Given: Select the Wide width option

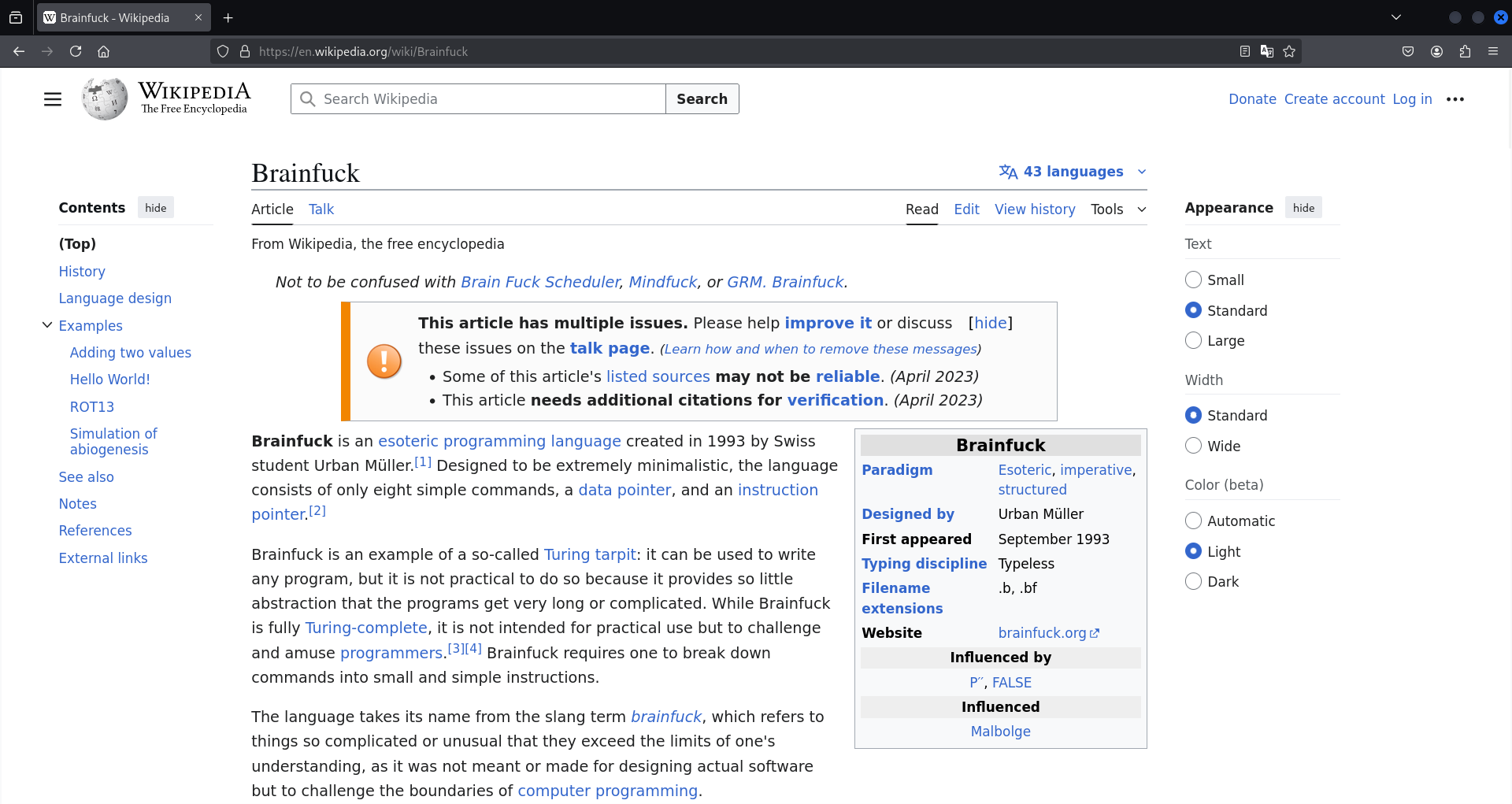Looking at the screenshot, I should click(x=1194, y=446).
